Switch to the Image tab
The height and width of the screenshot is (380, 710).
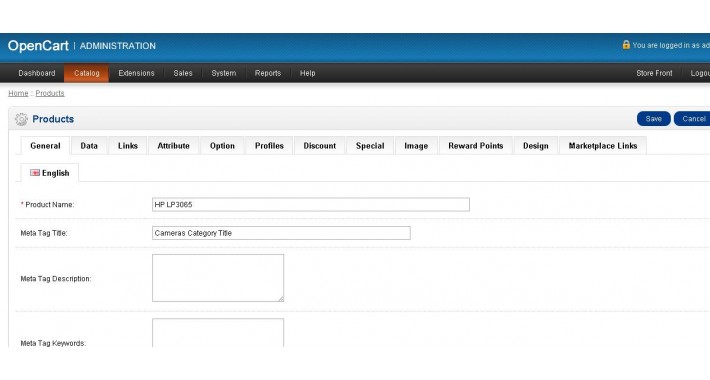coord(416,146)
